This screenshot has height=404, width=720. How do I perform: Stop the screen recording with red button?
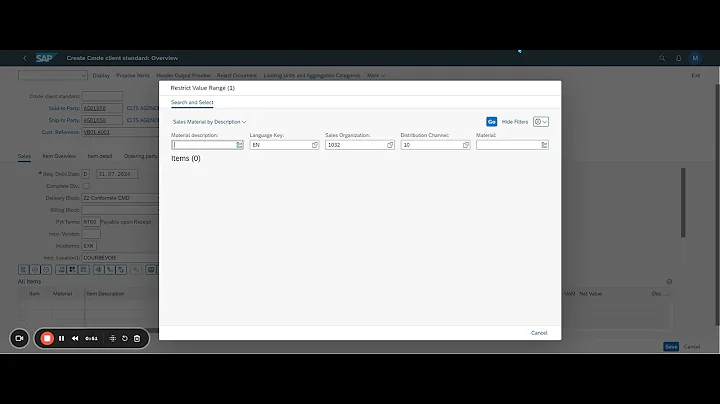point(47,338)
